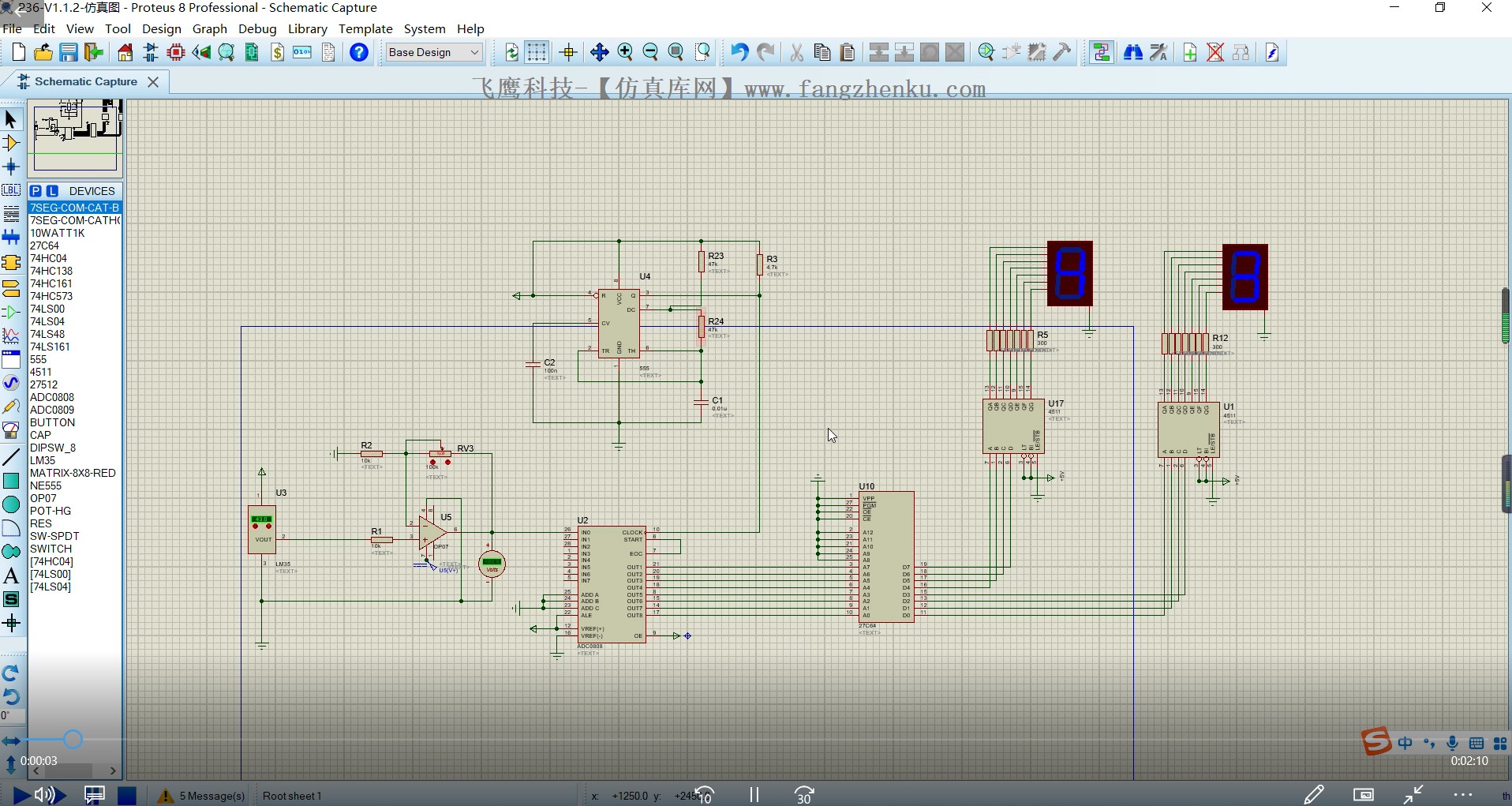Viewport: 1512px width, 806px height.
Task: Click the Zoom Out magnifier
Action: point(650,53)
